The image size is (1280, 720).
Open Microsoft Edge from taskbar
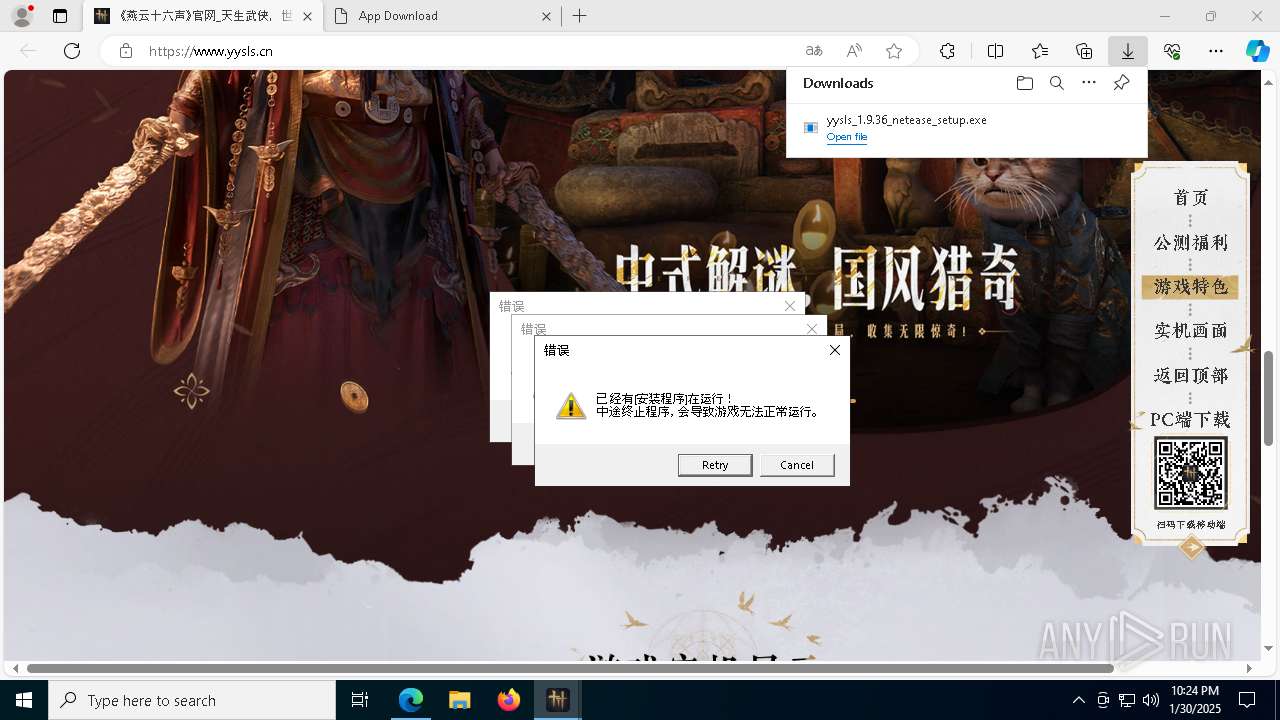[x=411, y=700]
